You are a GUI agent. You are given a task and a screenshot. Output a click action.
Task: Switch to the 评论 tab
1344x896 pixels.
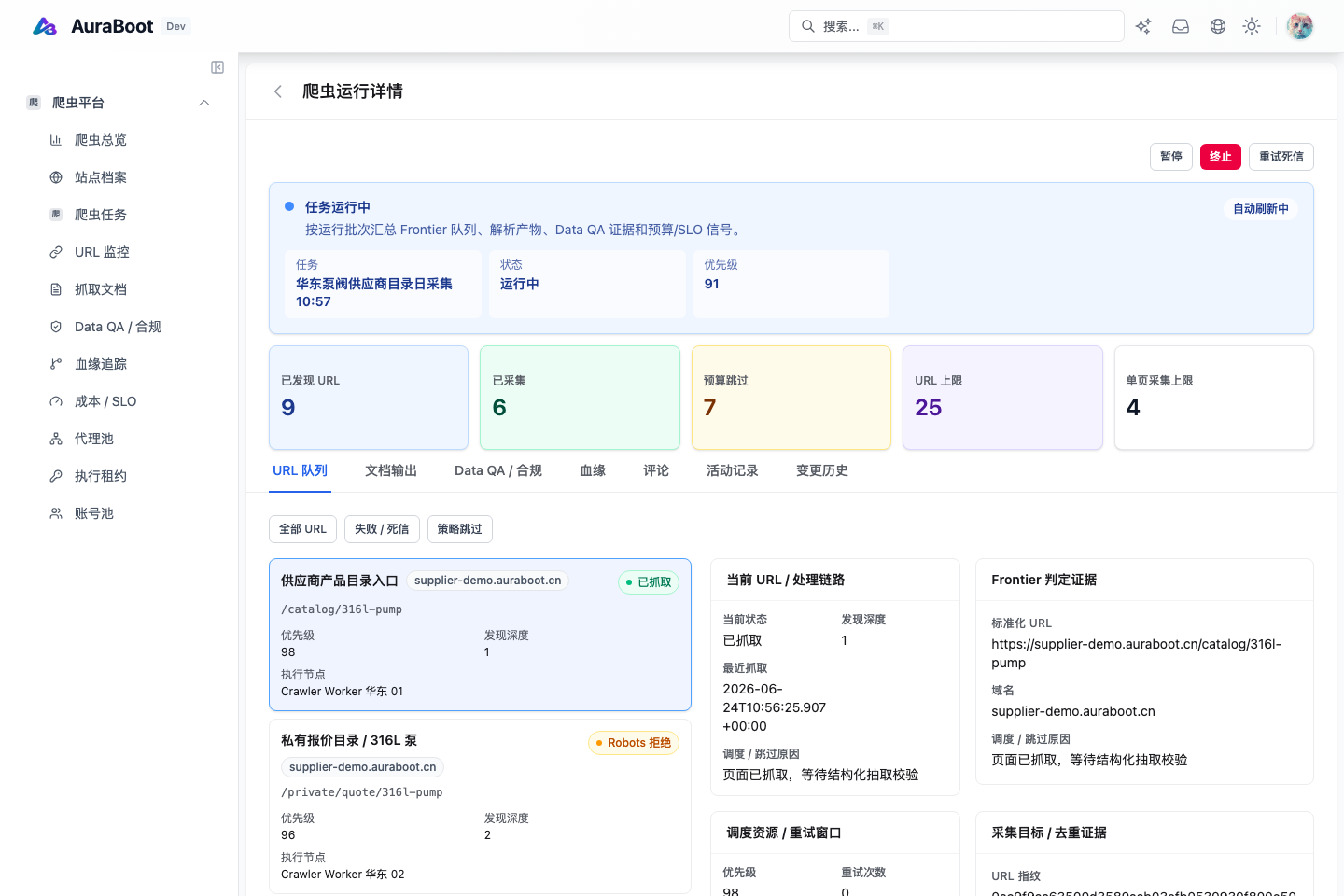pos(656,470)
